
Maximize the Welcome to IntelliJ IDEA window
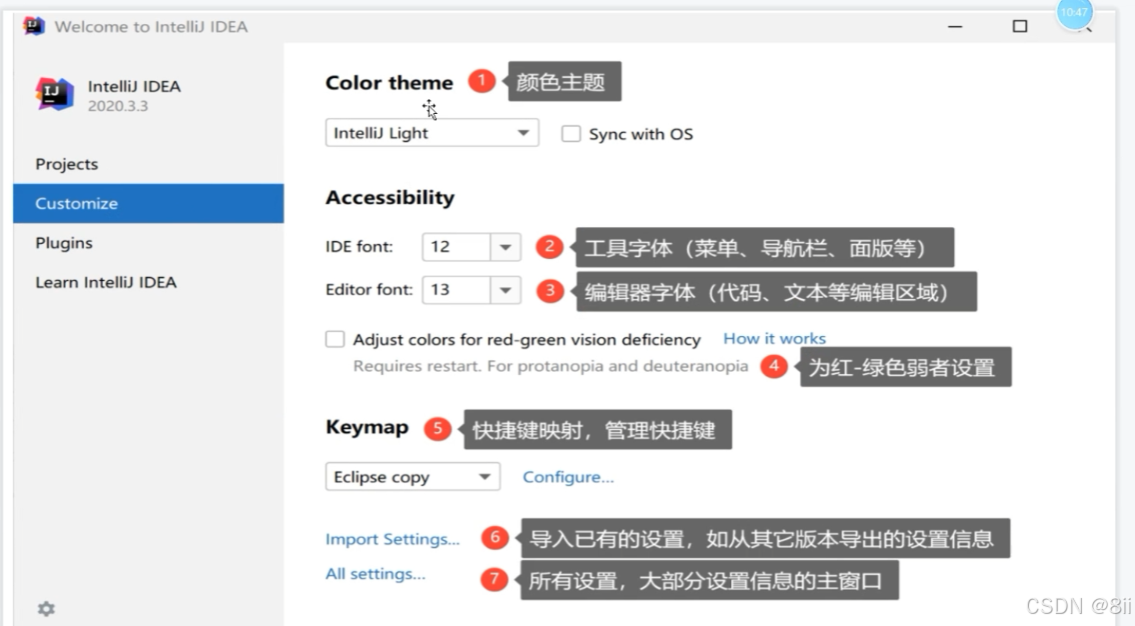(1020, 26)
